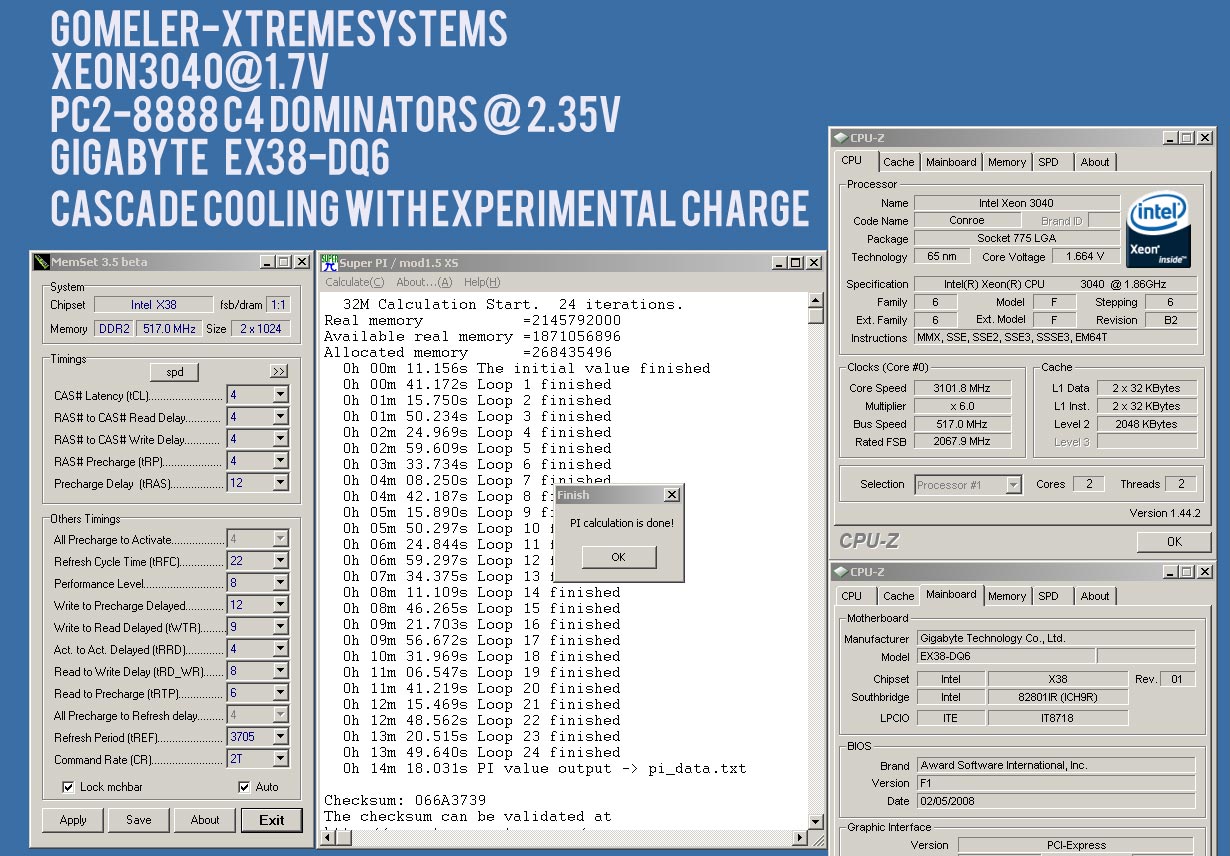Click OK in the Finish dialog
This screenshot has height=856, width=1230.
[x=618, y=557]
